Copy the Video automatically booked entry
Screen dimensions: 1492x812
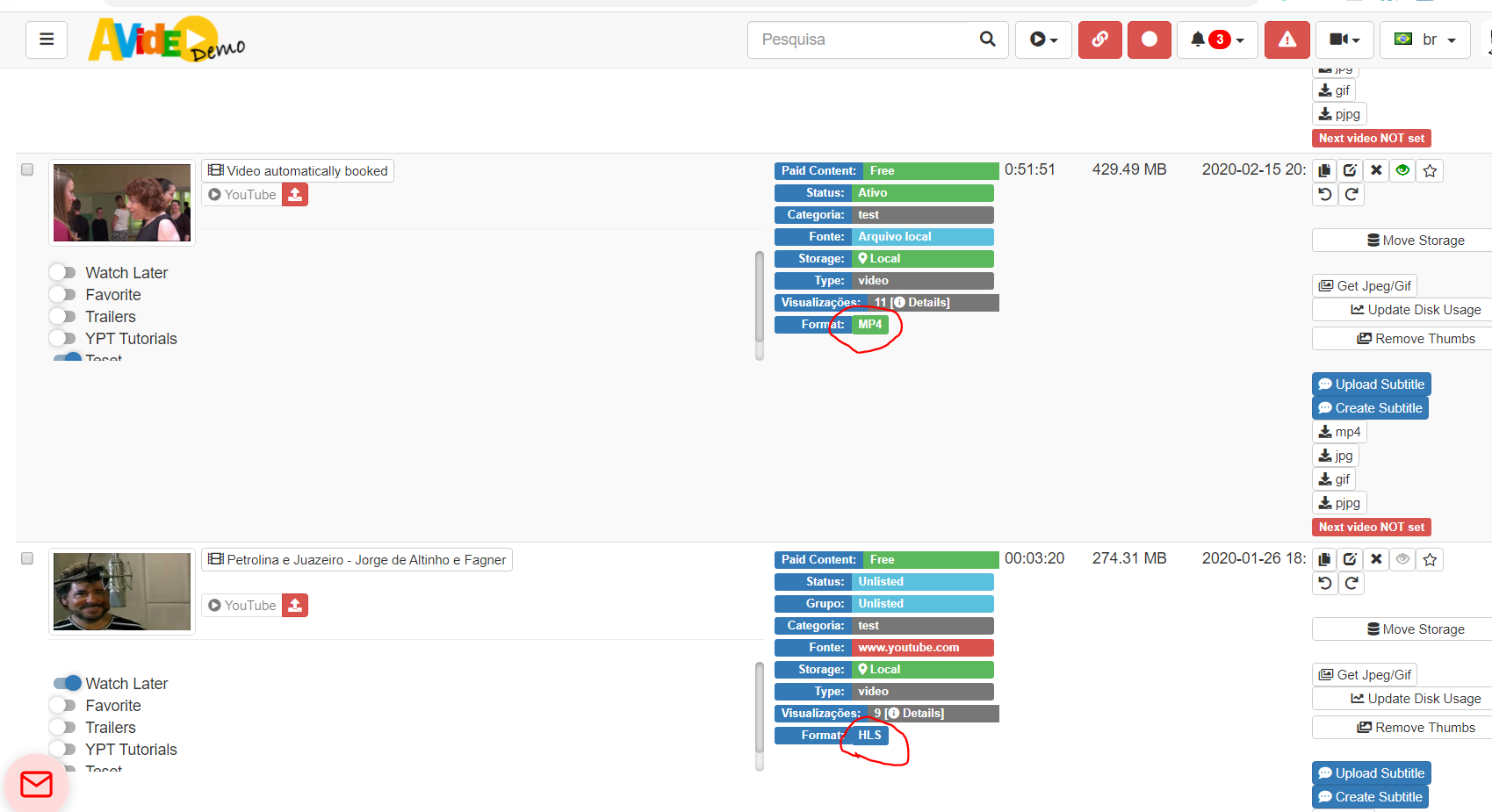coord(1324,170)
